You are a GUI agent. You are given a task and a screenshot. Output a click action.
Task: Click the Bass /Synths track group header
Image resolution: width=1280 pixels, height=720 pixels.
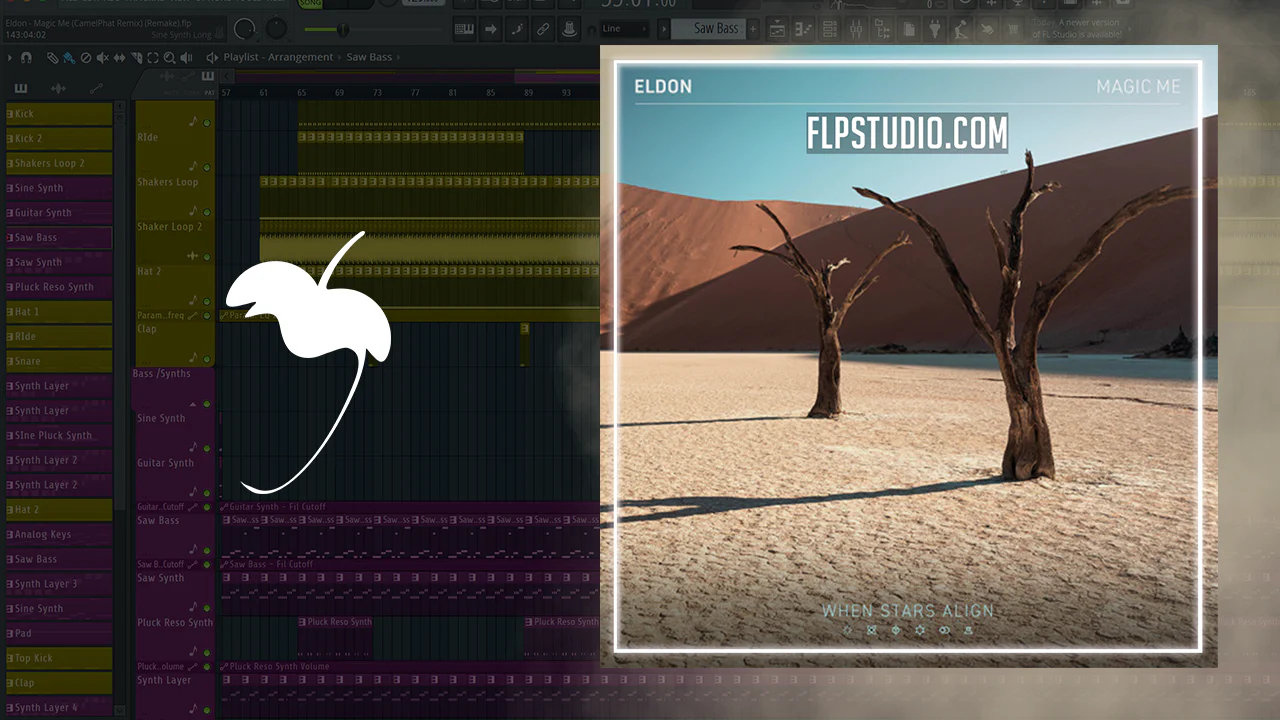174,387
